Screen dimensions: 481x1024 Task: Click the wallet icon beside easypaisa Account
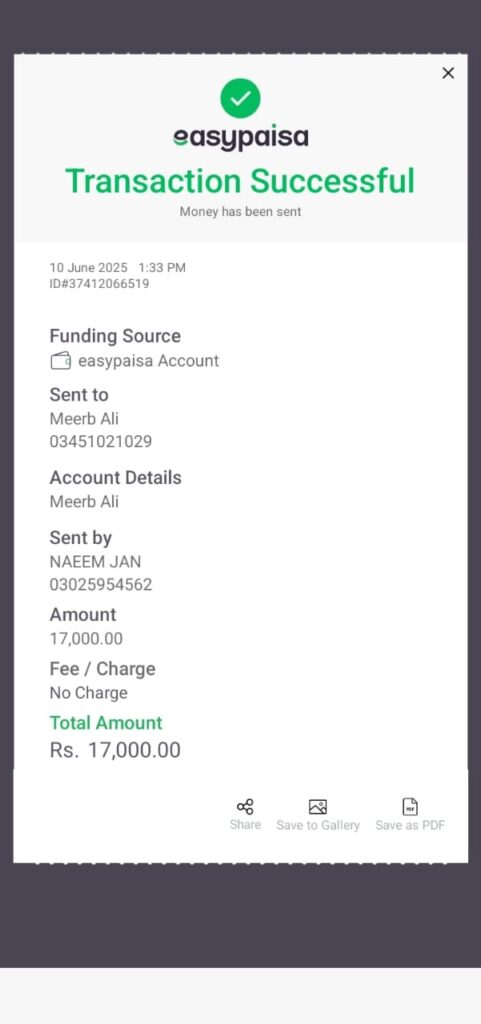(x=61, y=361)
